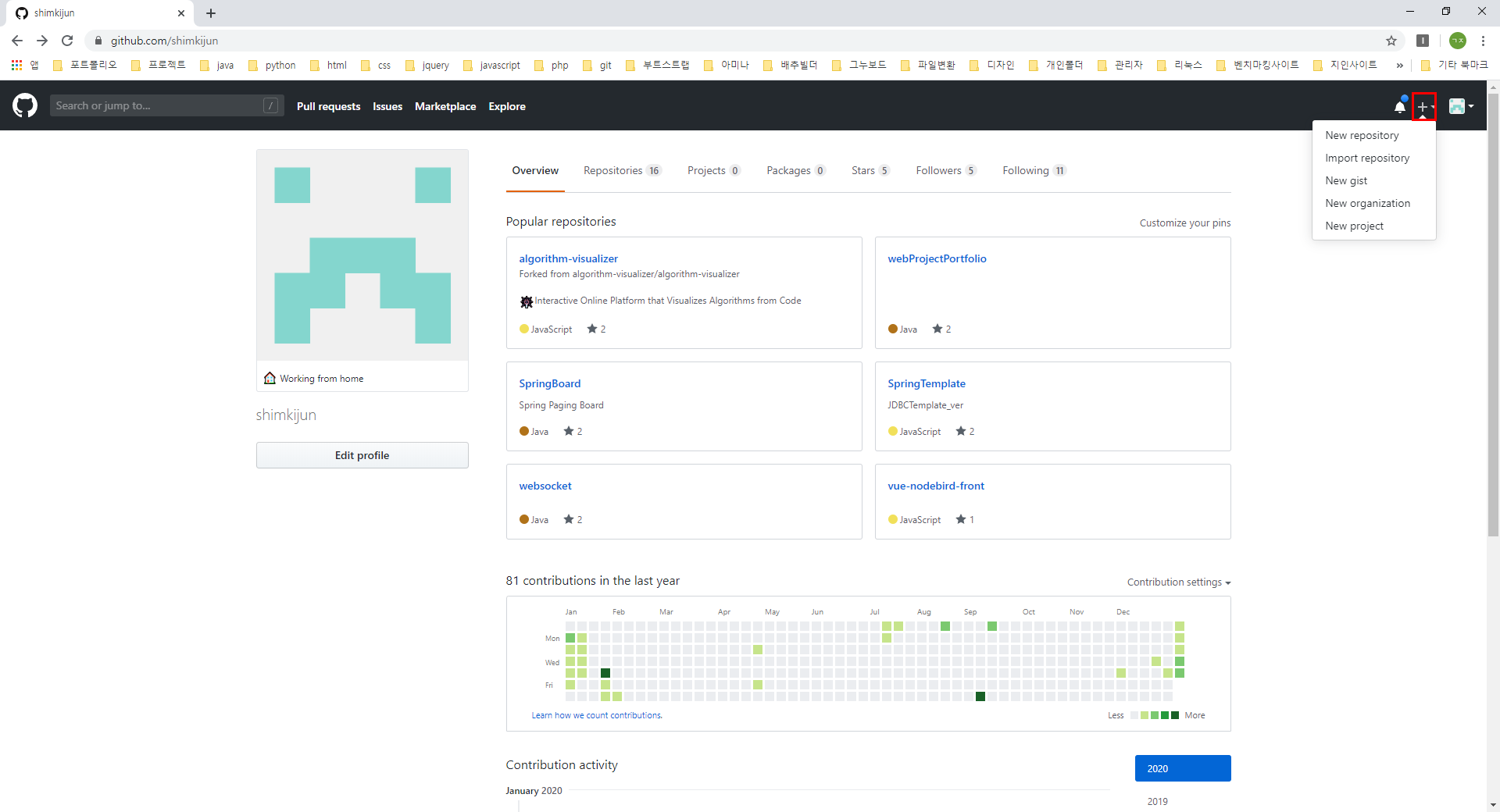Close the shimkijun tab
Image resolution: width=1500 pixels, height=812 pixels.
[181, 13]
